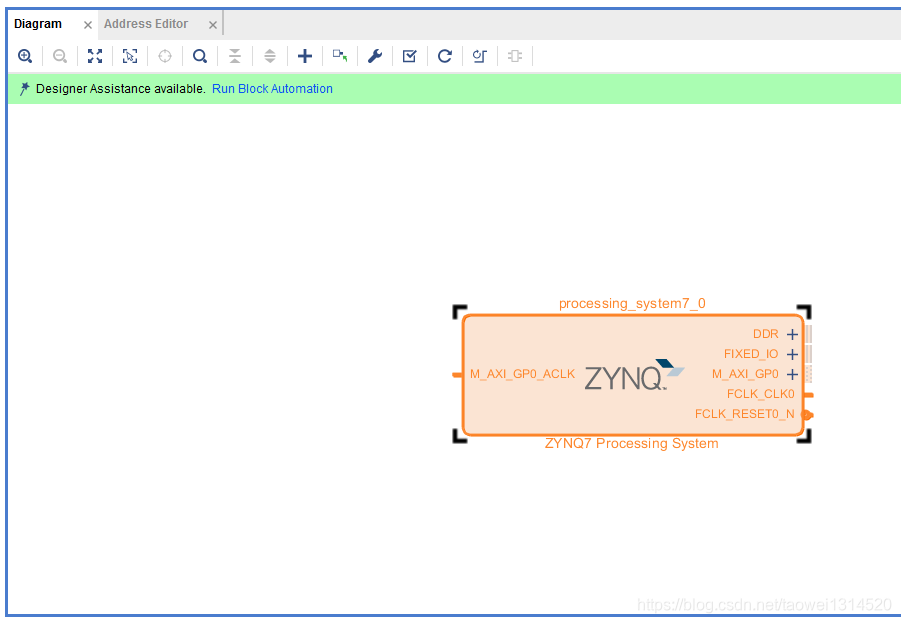Close the Address Editor tab
This screenshot has height=623, width=901.
point(213,25)
